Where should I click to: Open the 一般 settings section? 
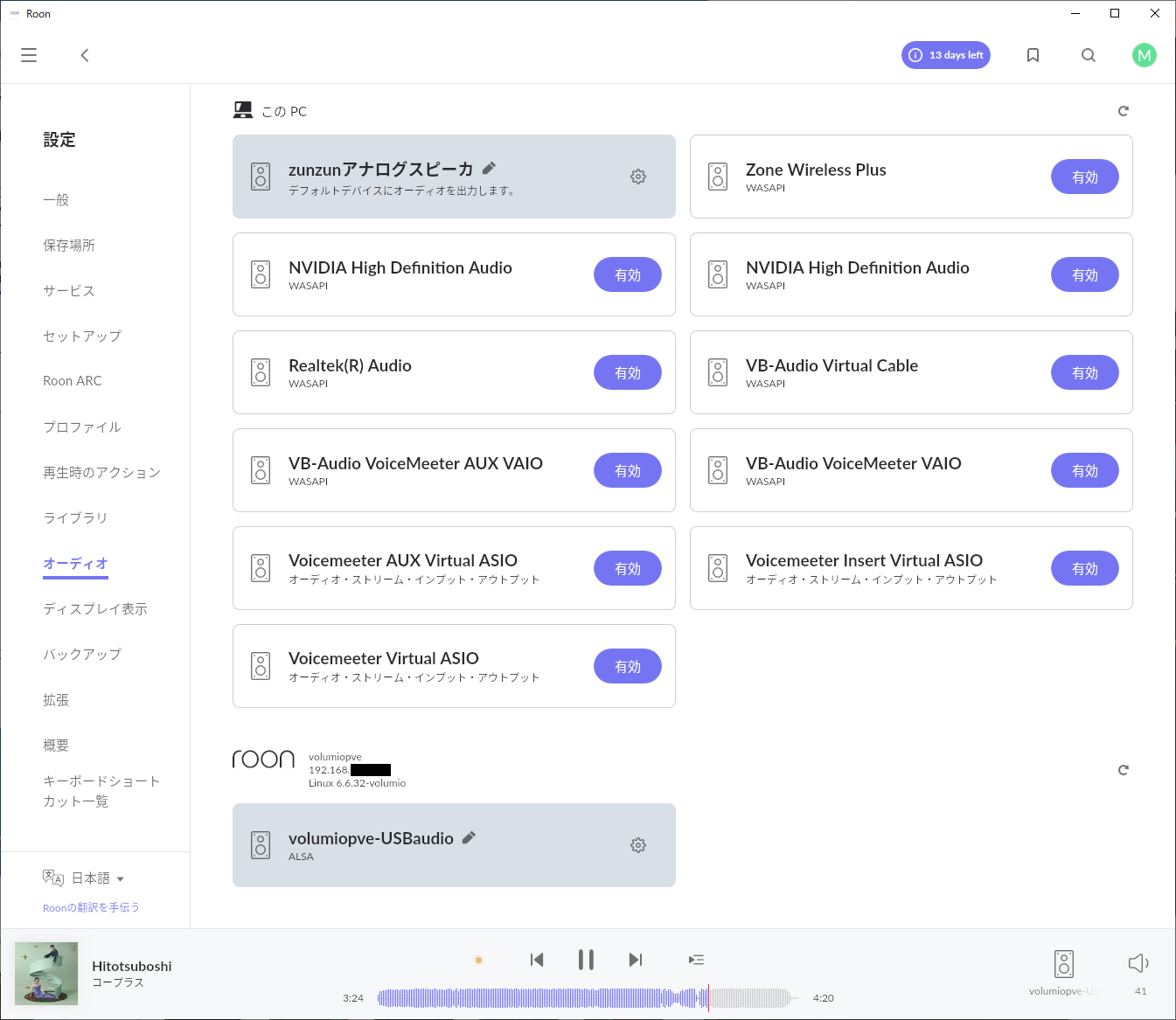point(56,199)
